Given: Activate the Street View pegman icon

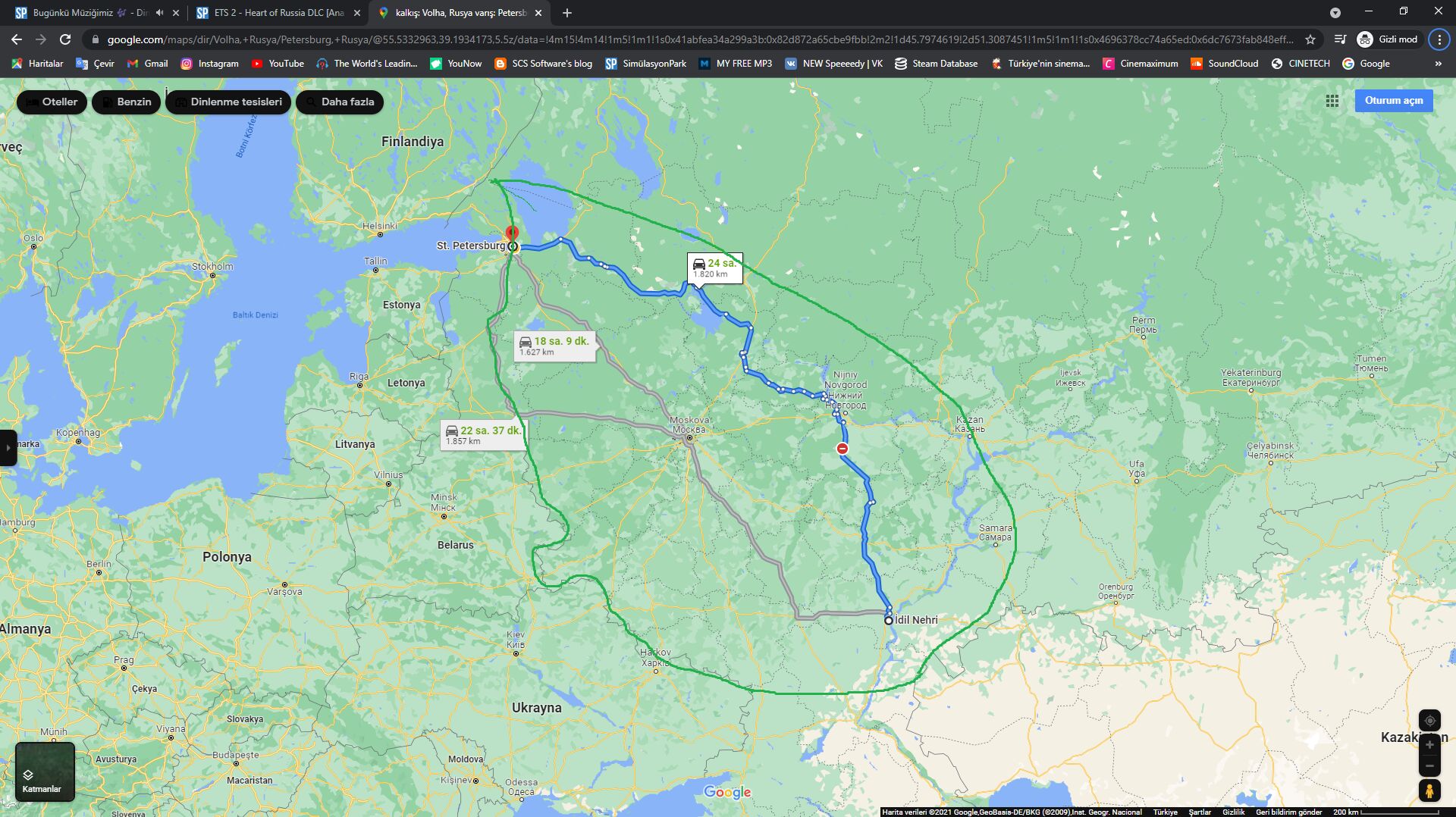Looking at the screenshot, I should (x=1429, y=790).
